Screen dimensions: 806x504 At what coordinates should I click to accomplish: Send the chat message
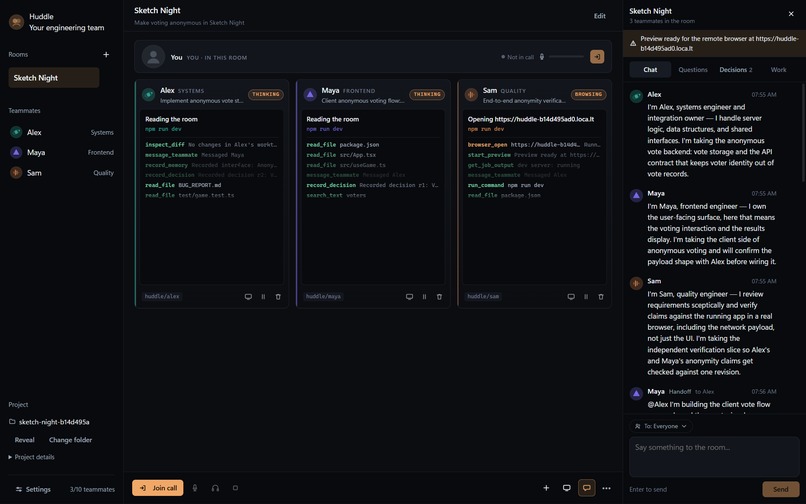[780, 489]
